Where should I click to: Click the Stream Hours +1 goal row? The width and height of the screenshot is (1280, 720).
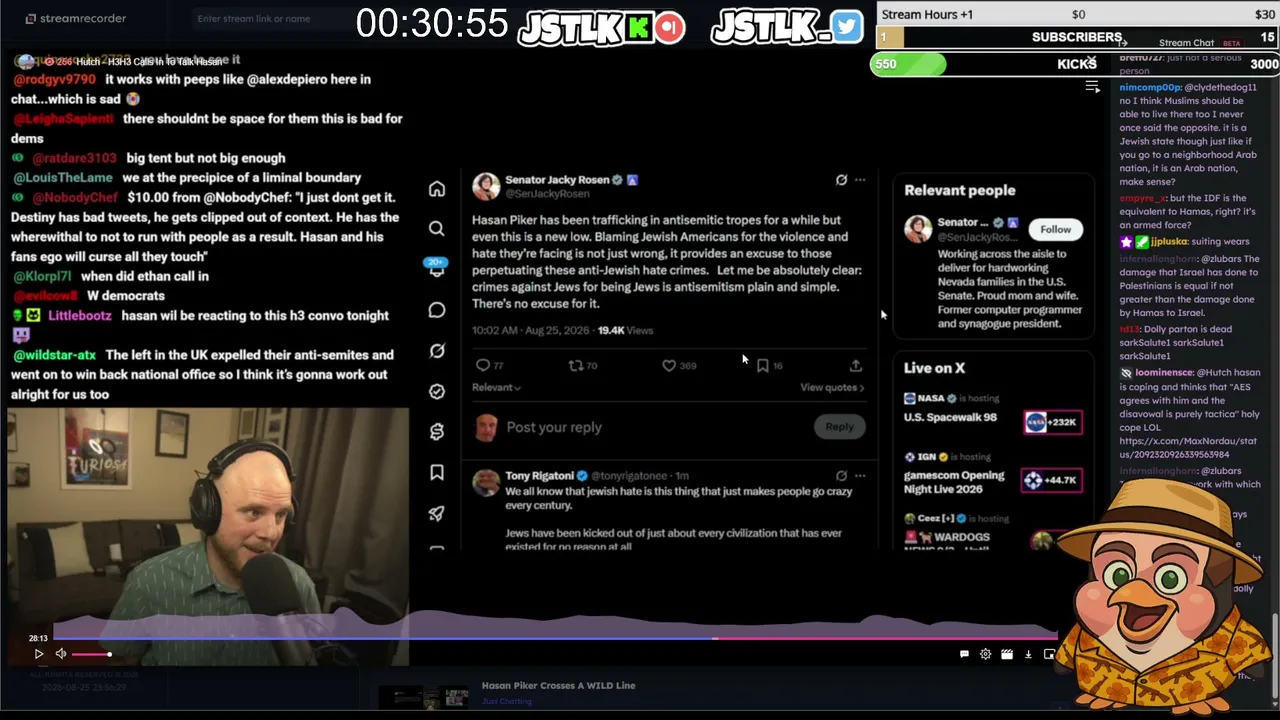click(x=1077, y=14)
